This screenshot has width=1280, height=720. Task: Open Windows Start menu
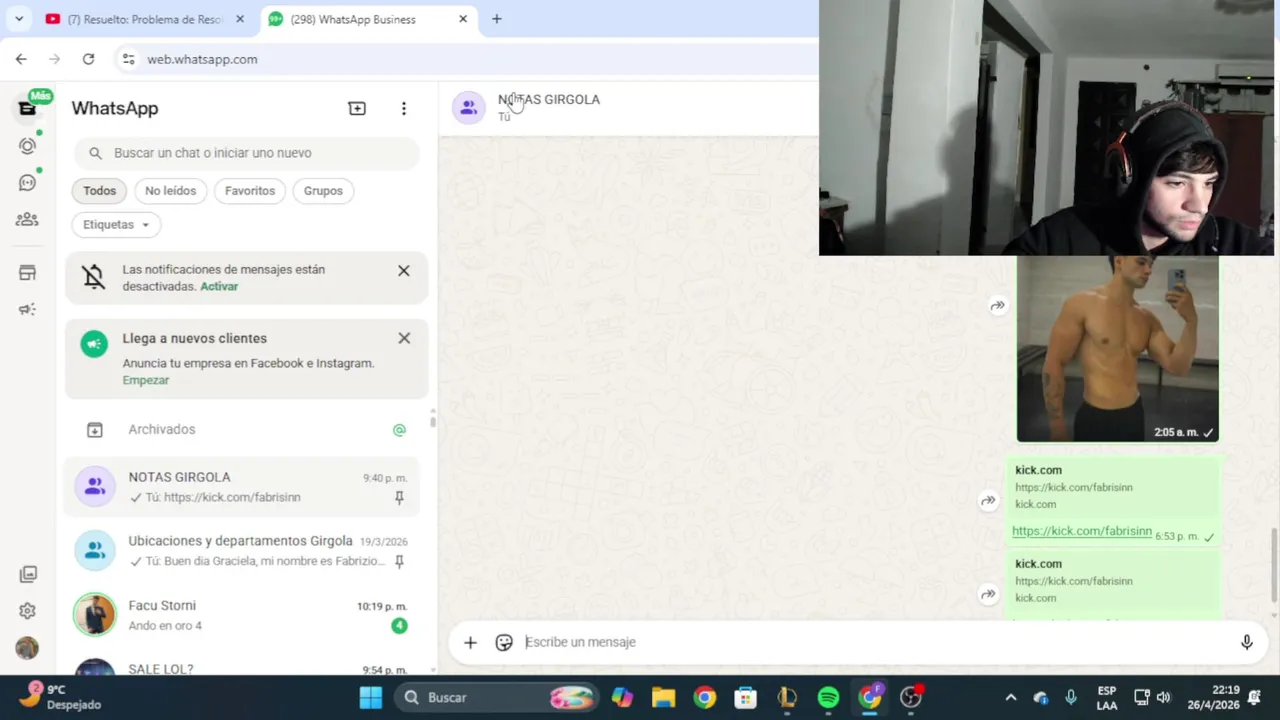371,697
